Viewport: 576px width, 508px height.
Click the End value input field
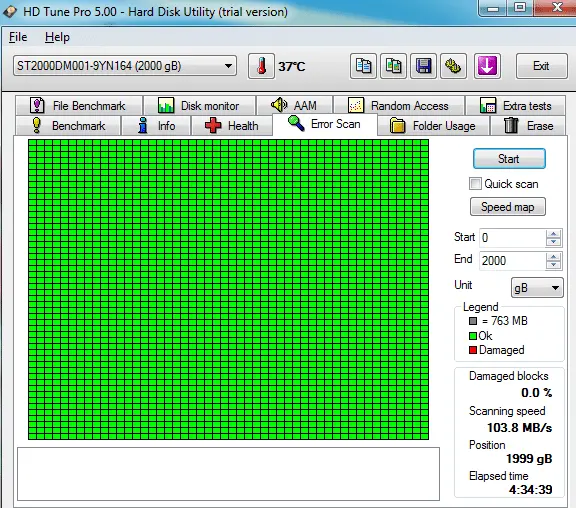coord(512,261)
